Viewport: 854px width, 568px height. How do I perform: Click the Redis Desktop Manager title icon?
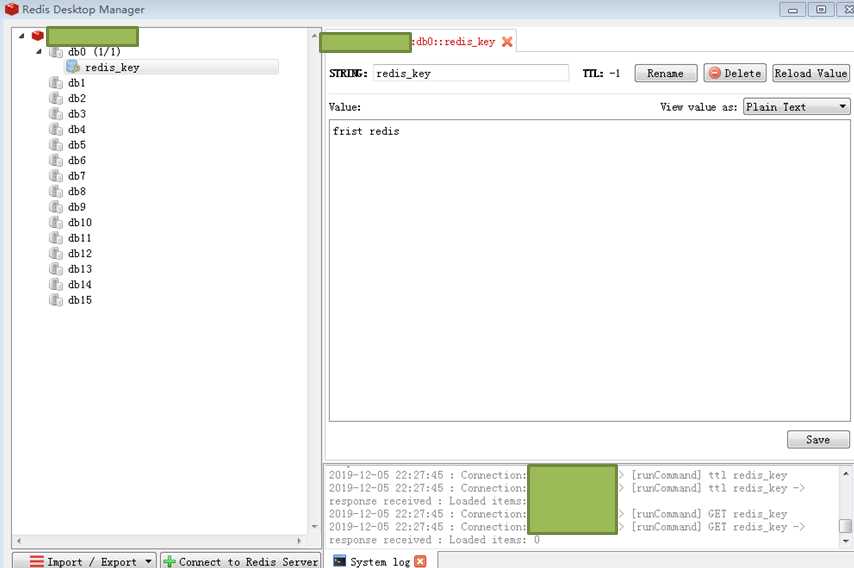(11, 9)
